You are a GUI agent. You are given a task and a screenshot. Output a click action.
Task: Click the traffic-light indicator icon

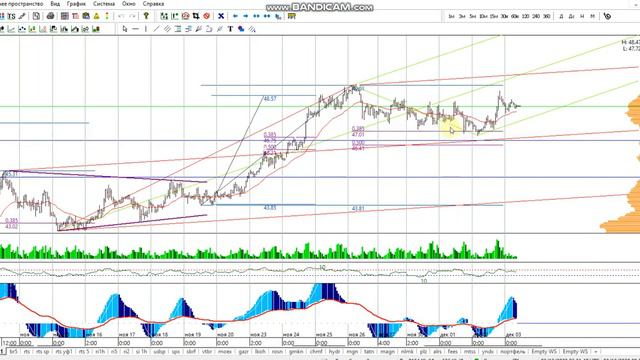107,16
